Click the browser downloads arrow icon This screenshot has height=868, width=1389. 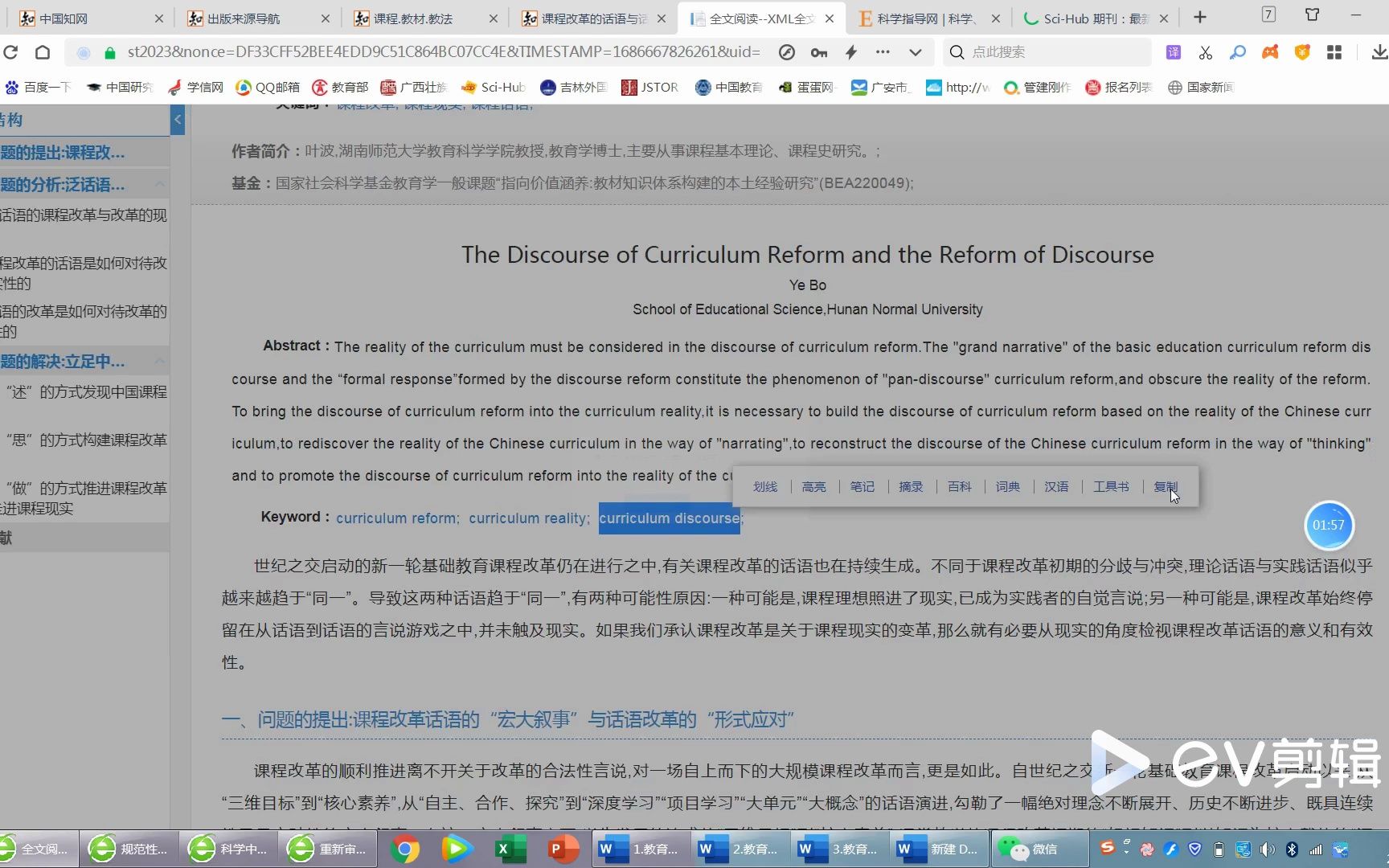click(1379, 51)
